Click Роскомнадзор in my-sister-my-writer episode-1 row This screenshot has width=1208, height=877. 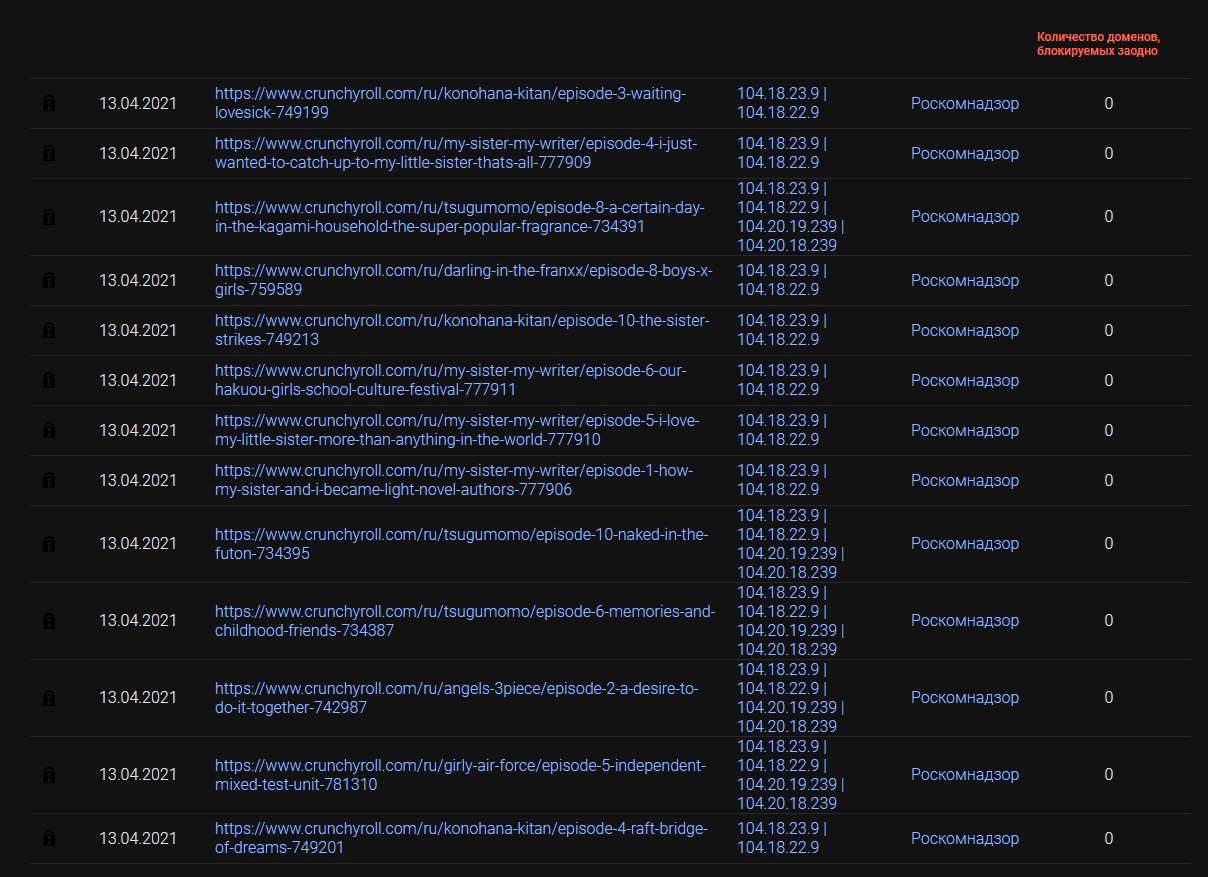965,480
